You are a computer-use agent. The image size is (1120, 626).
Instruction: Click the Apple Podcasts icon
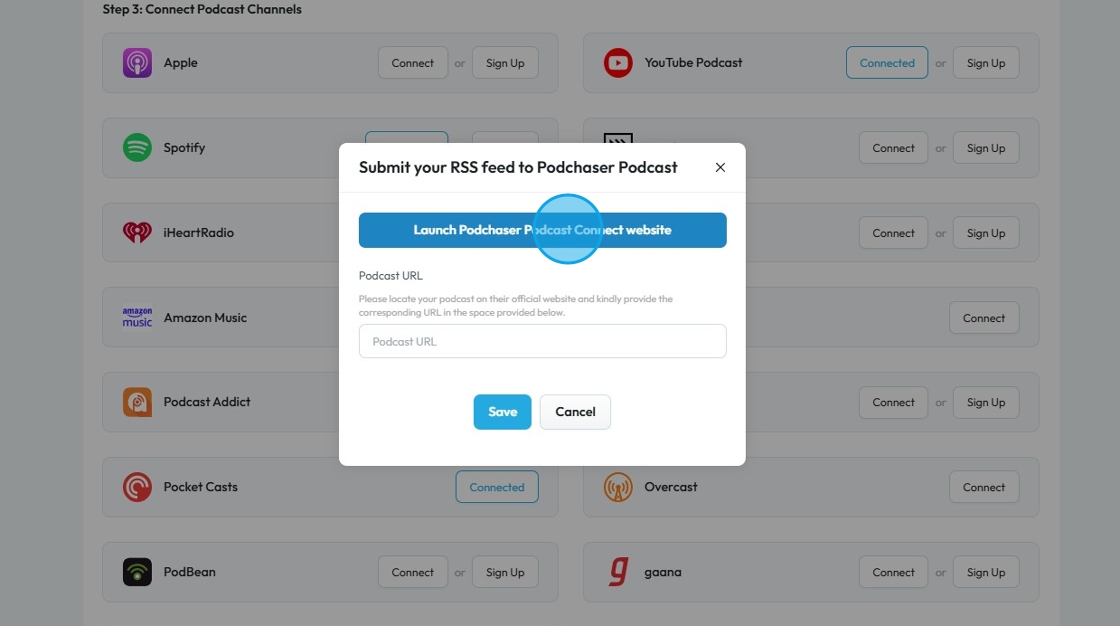pyautogui.click(x=137, y=63)
